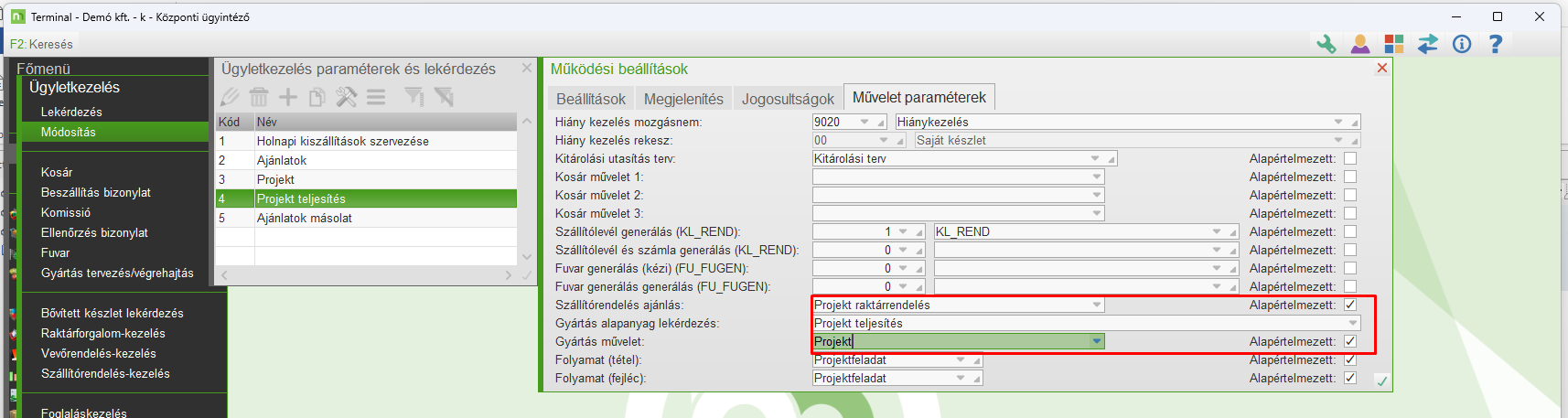The width and height of the screenshot is (1568, 418).
Task: Open Projekt raktárrendelés dropdown
Action: [1096, 305]
